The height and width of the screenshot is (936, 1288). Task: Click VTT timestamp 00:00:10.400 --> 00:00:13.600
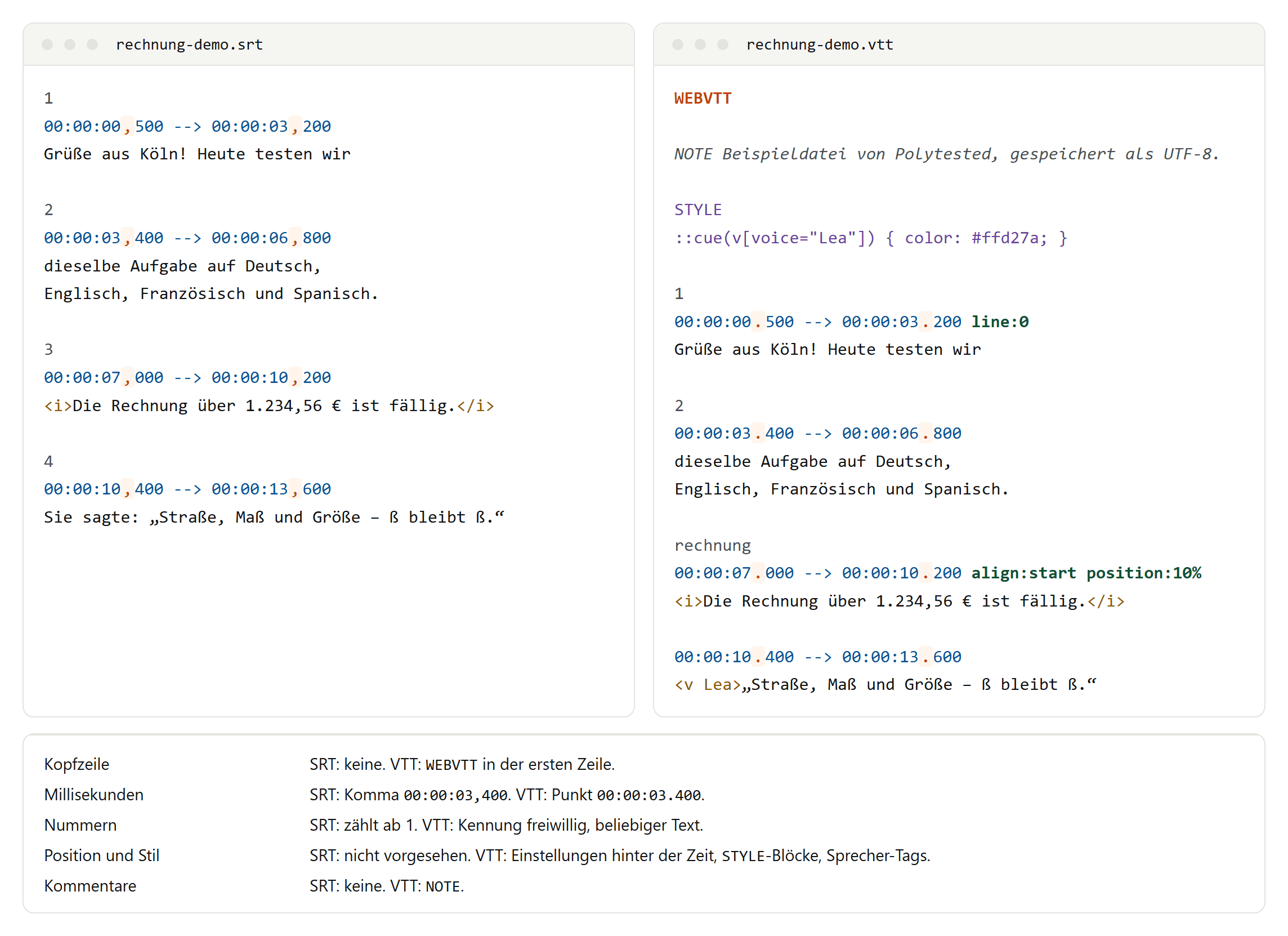tap(818, 657)
